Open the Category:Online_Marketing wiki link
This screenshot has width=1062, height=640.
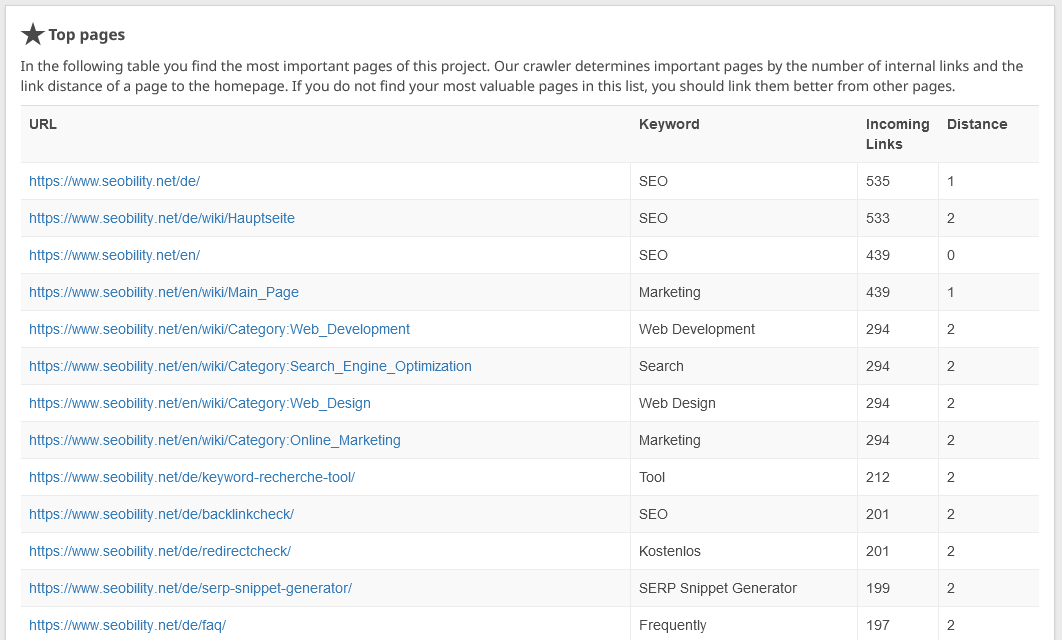214,440
